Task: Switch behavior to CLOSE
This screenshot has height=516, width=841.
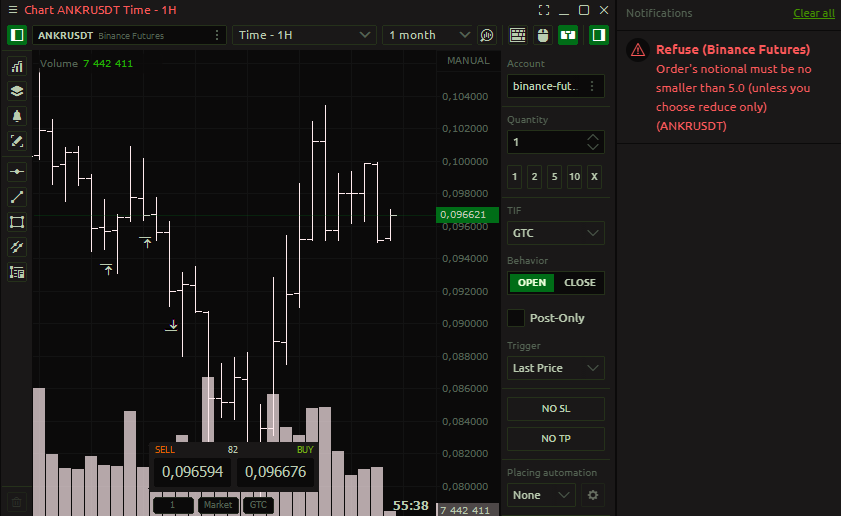Action: (579, 283)
